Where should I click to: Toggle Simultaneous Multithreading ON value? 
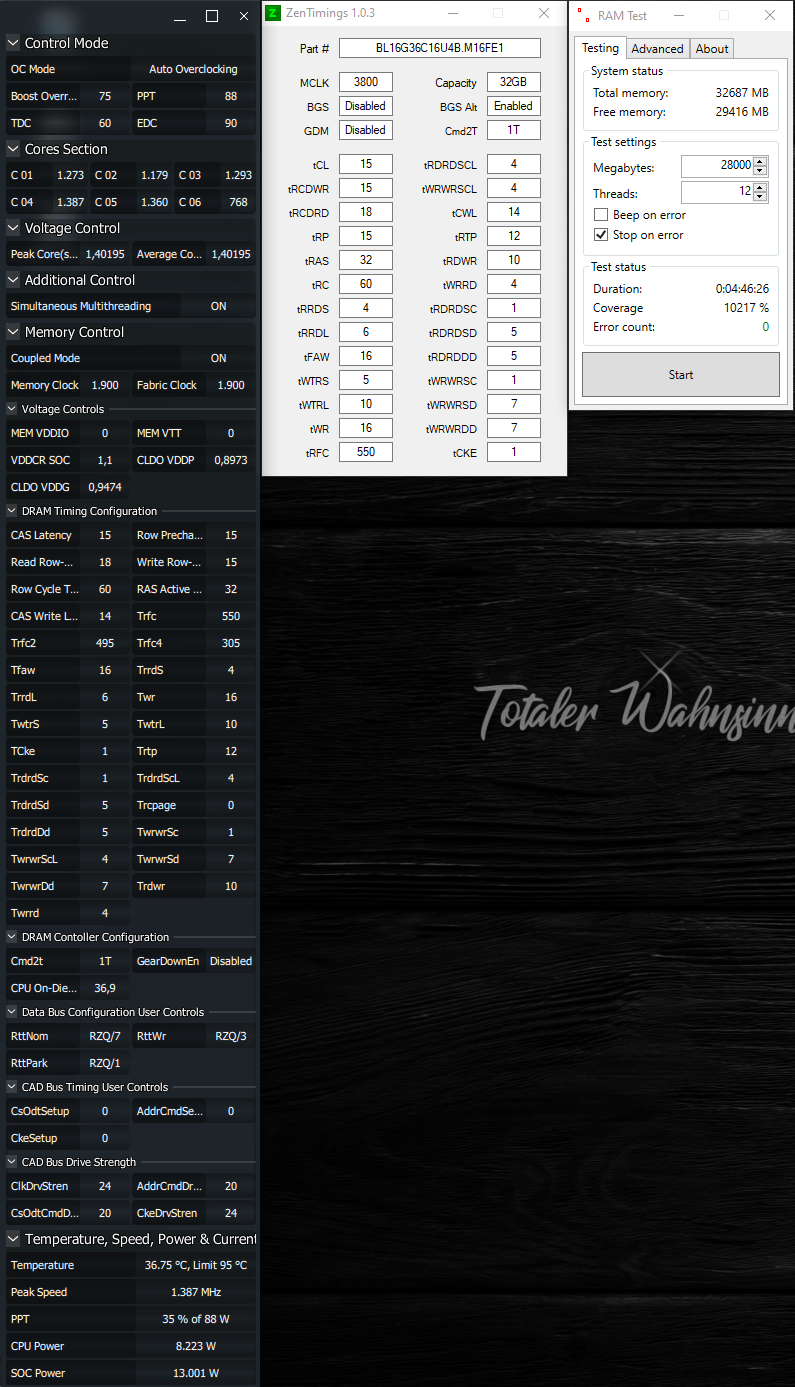pos(218,306)
